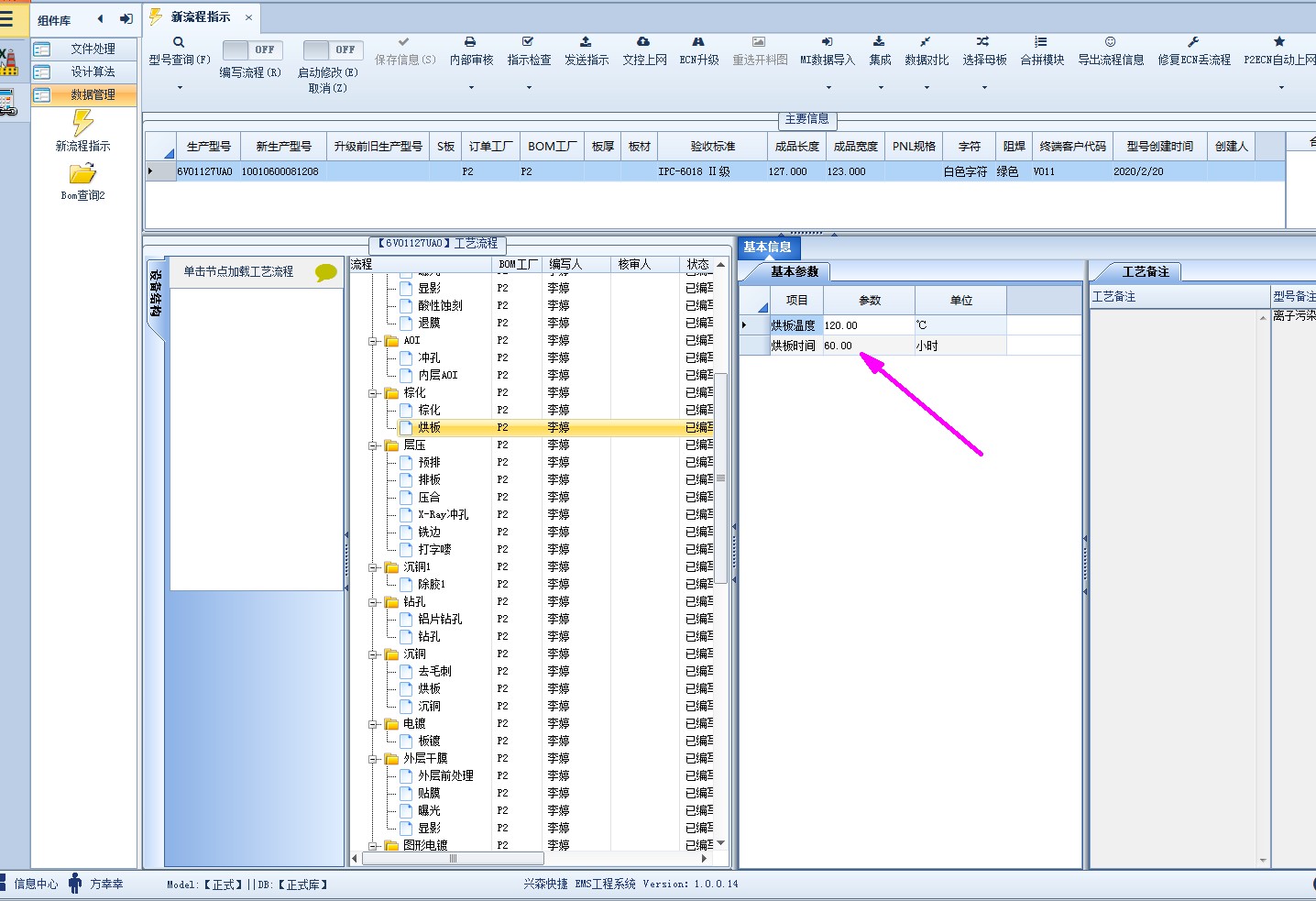The image size is (1316, 901).
Task: Select the 基本参数 tab
Action: 794,272
